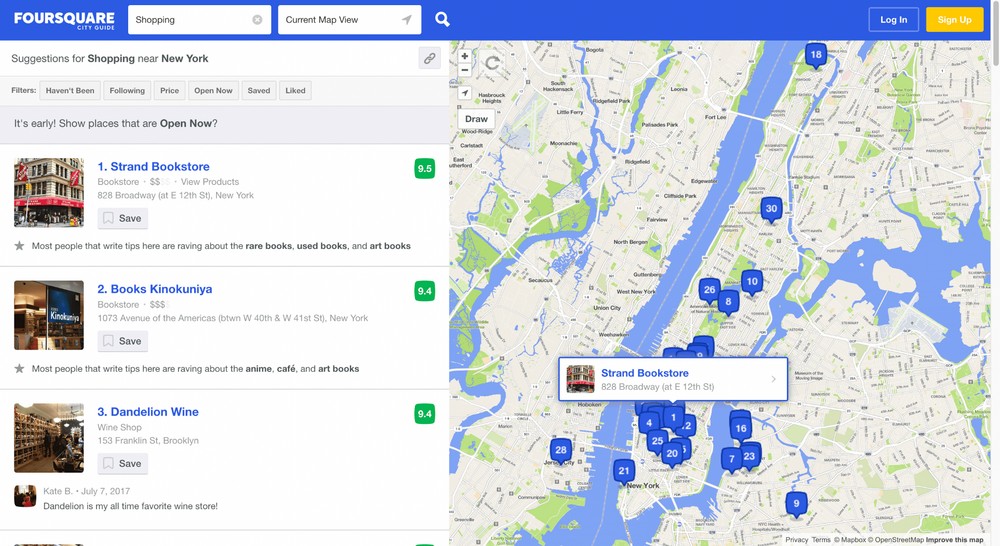Select map pin number 30
1000x546 pixels.
pyautogui.click(x=771, y=210)
